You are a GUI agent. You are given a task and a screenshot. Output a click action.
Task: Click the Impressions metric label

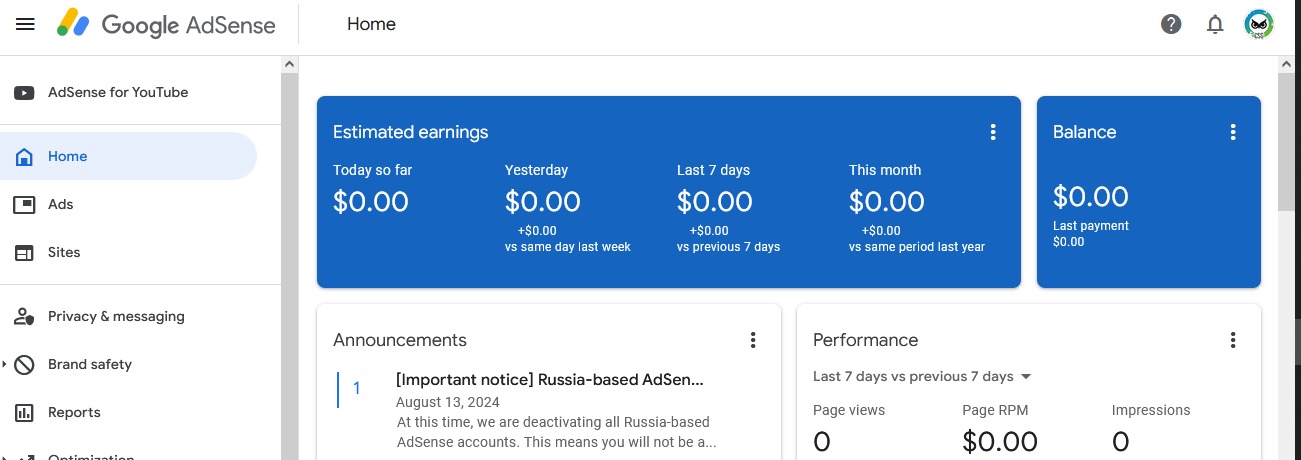(x=1151, y=410)
